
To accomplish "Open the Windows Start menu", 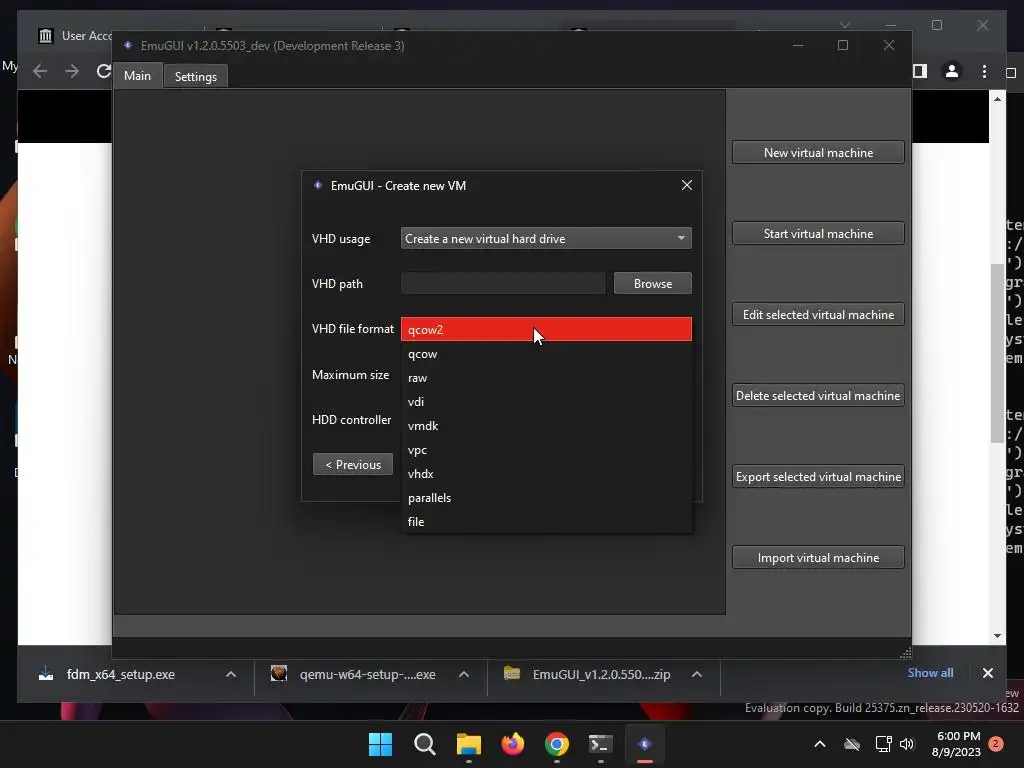I will pos(381,744).
